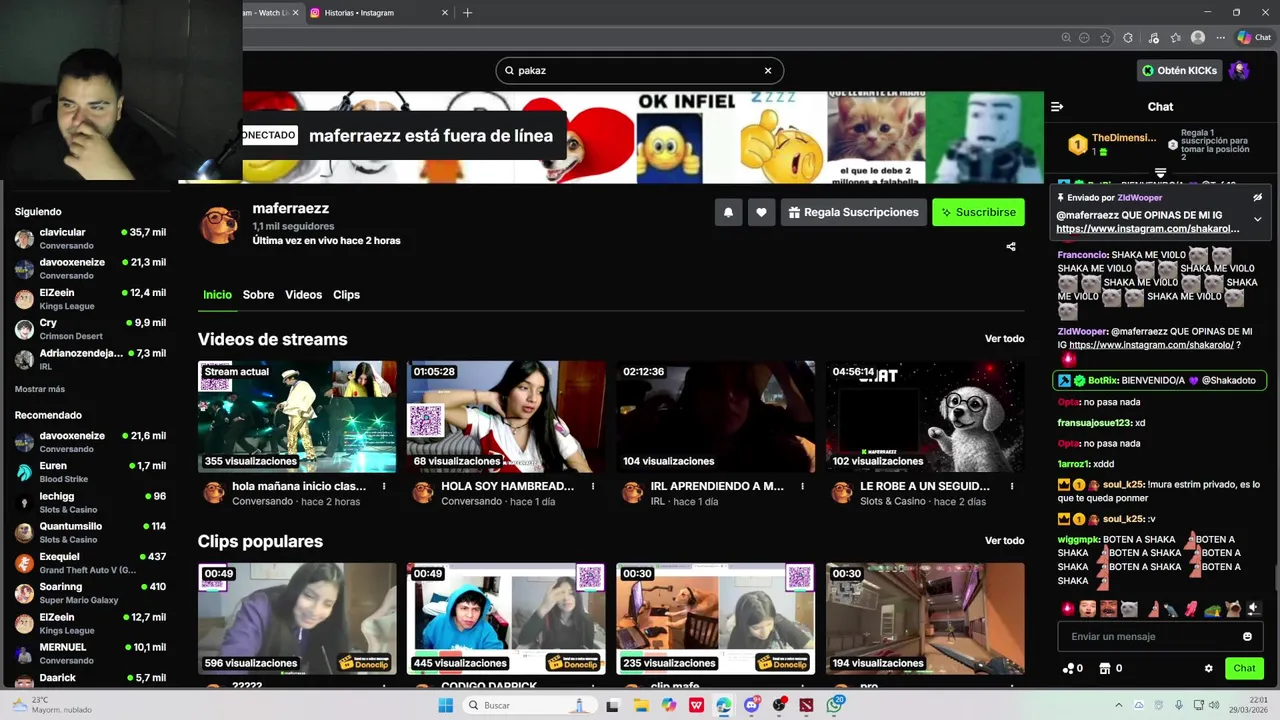Click Ver todo for Videos de streams
Screen dimensions: 1280x720
coord(1004,339)
